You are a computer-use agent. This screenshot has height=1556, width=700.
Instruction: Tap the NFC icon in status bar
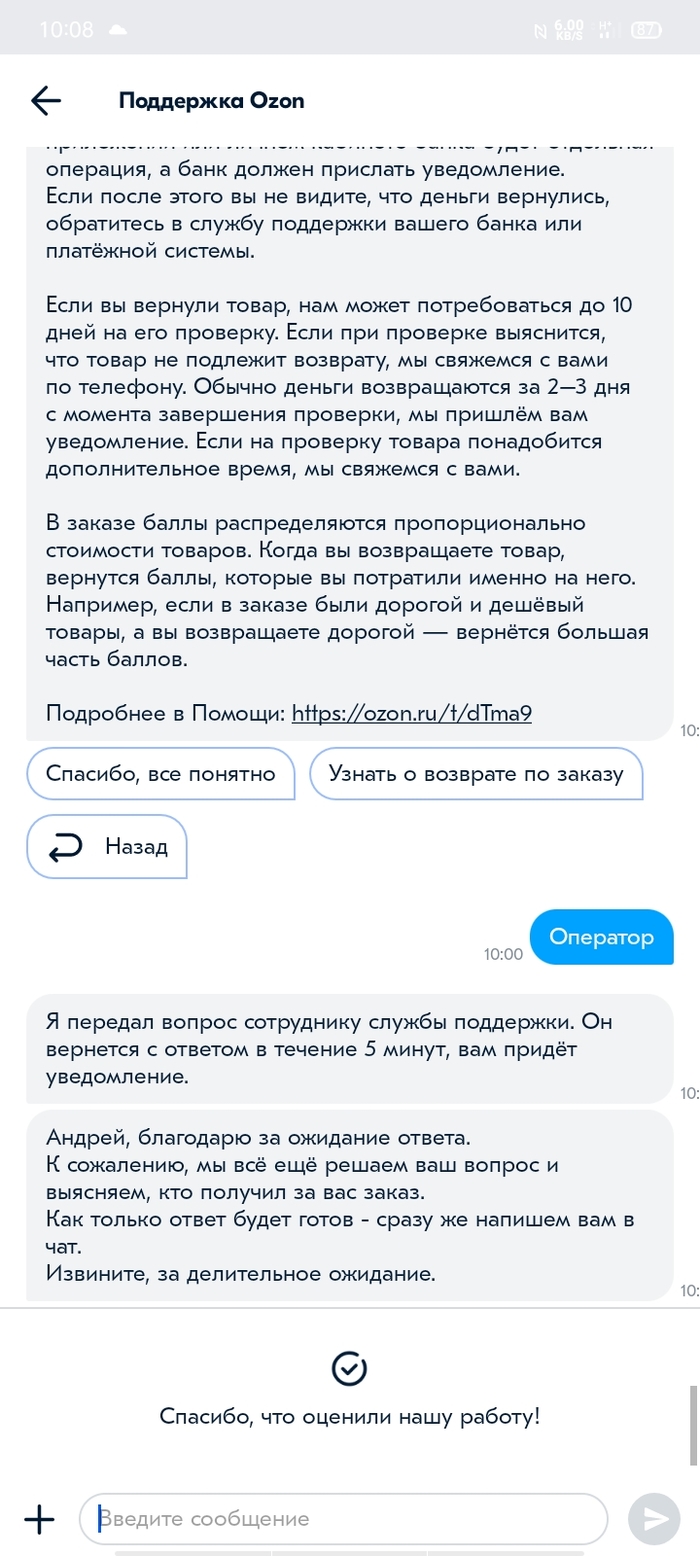click(540, 31)
